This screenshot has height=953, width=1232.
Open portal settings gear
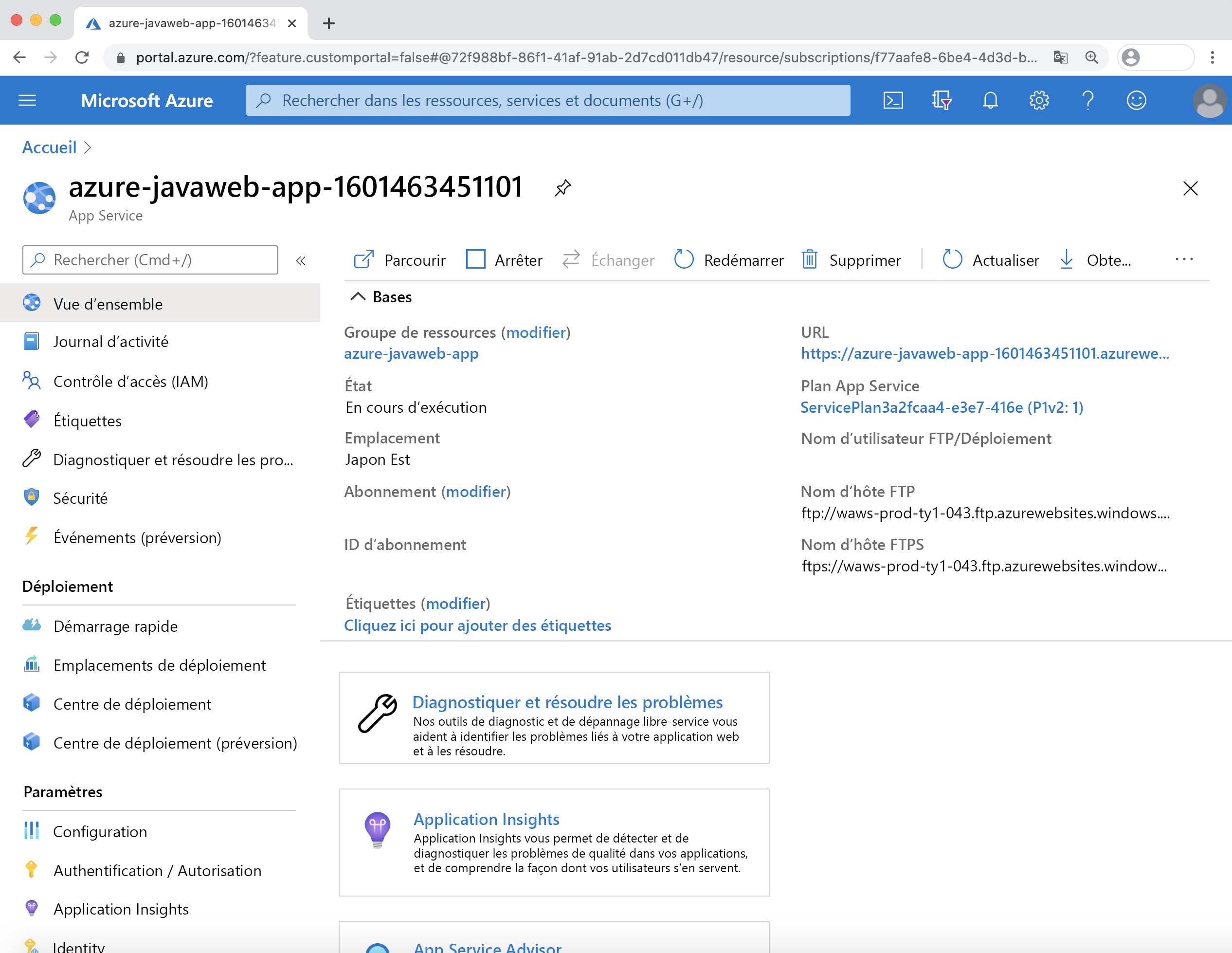[x=1038, y=100]
